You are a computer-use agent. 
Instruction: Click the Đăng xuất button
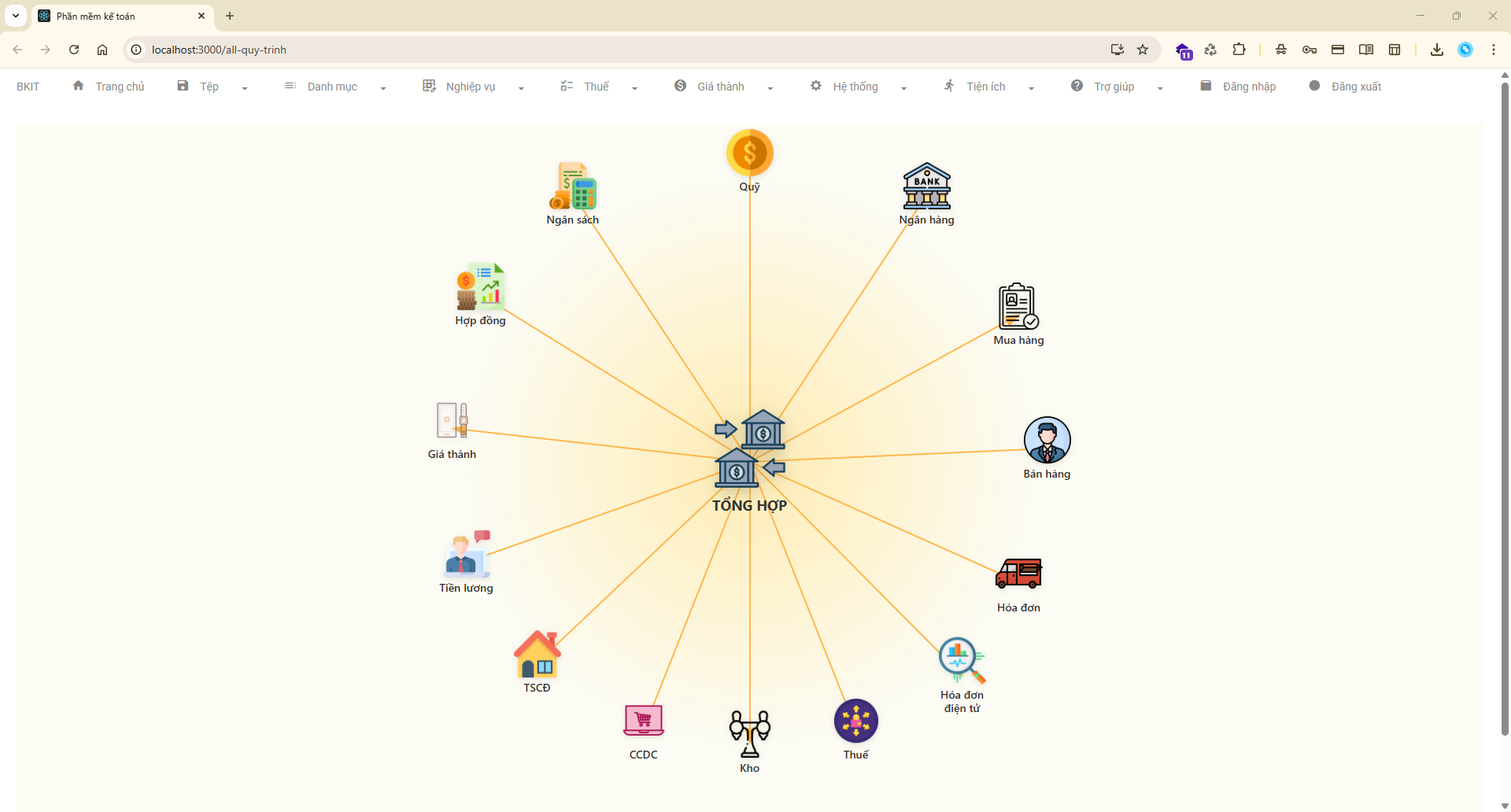1354,87
